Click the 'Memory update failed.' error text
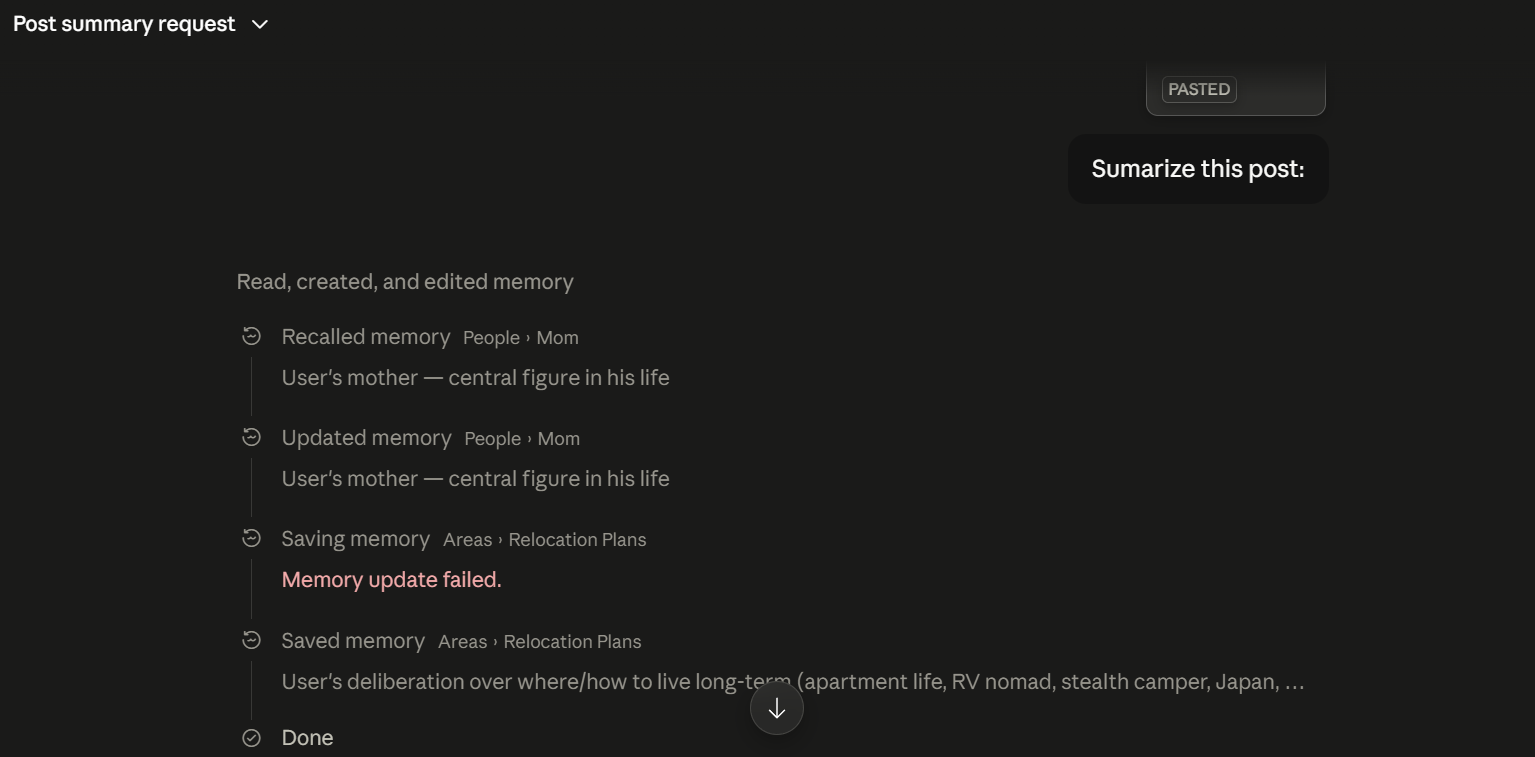Image resolution: width=1535 pixels, height=757 pixels. (x=392, y=580)
